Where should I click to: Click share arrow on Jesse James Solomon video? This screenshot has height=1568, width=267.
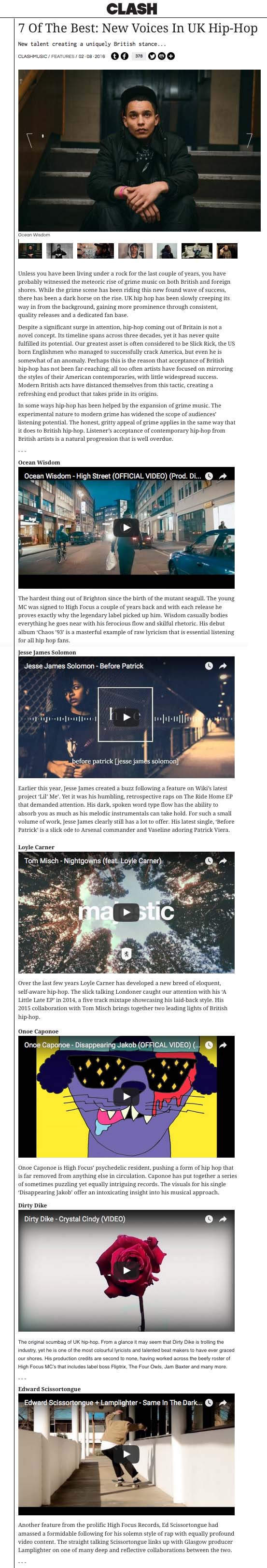click(x=223, y=666)
